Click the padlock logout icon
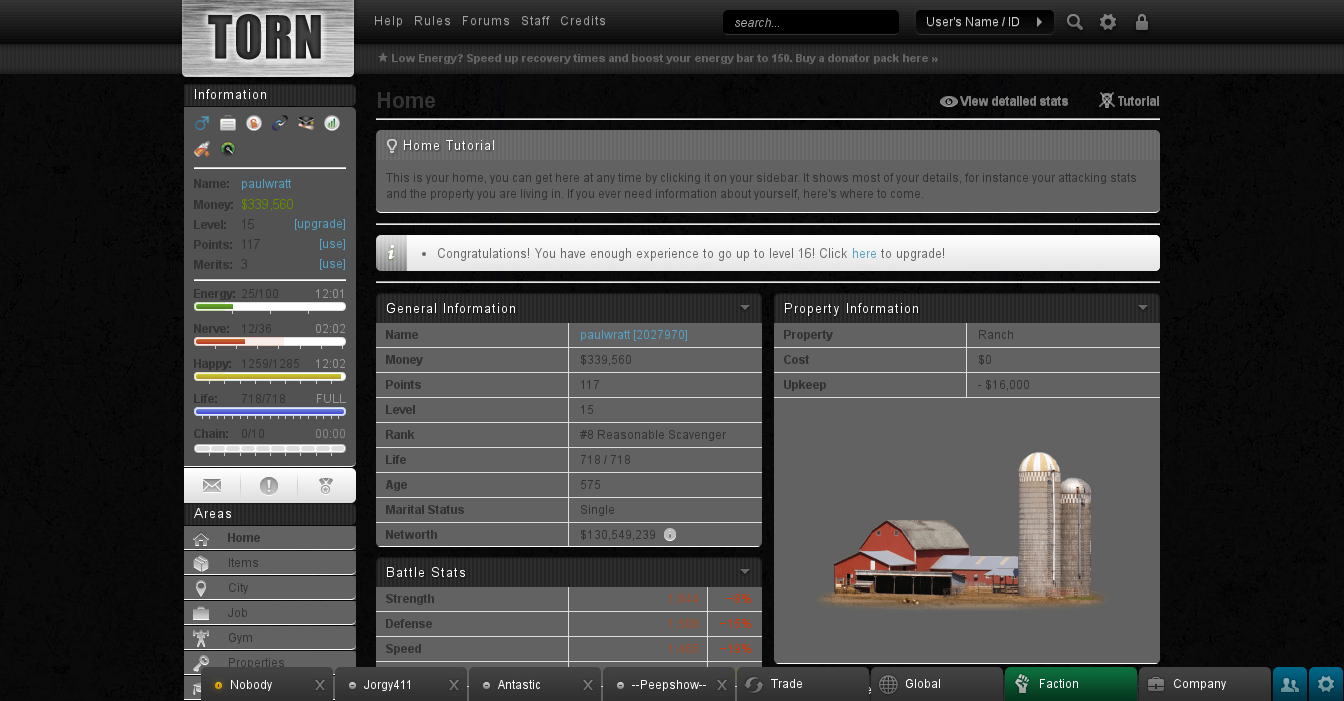The image size is (1344, 701). coord(1142,22)
